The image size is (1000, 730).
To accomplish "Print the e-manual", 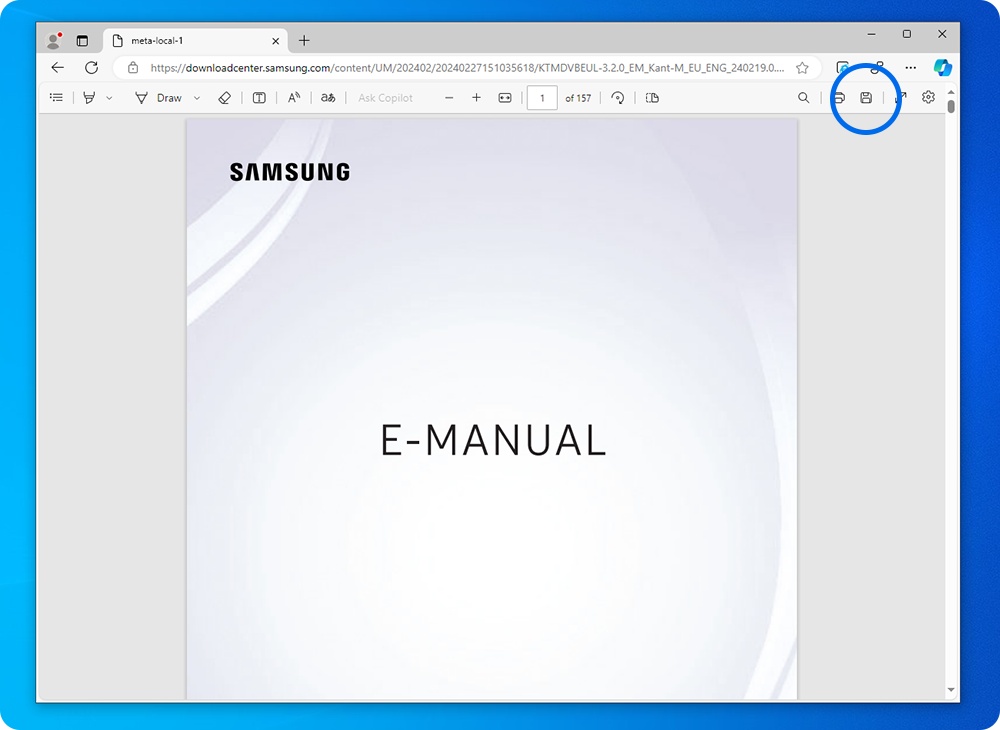I will (838, 97).
